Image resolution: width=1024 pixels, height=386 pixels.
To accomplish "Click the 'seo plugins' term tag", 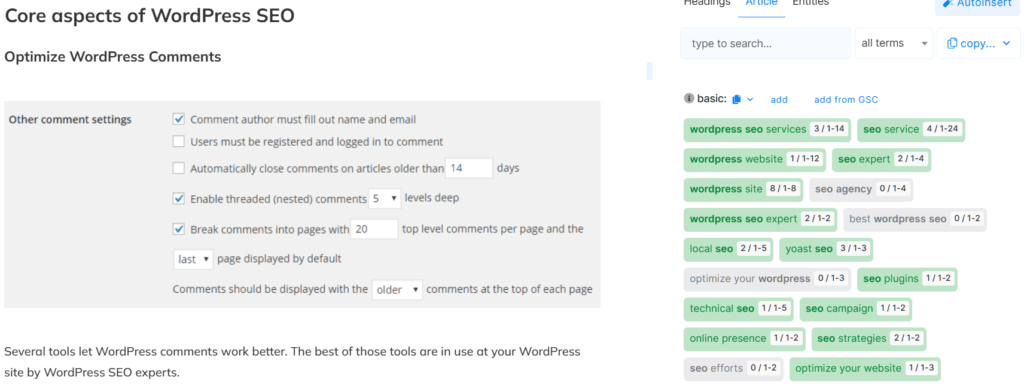I will 907,279.
